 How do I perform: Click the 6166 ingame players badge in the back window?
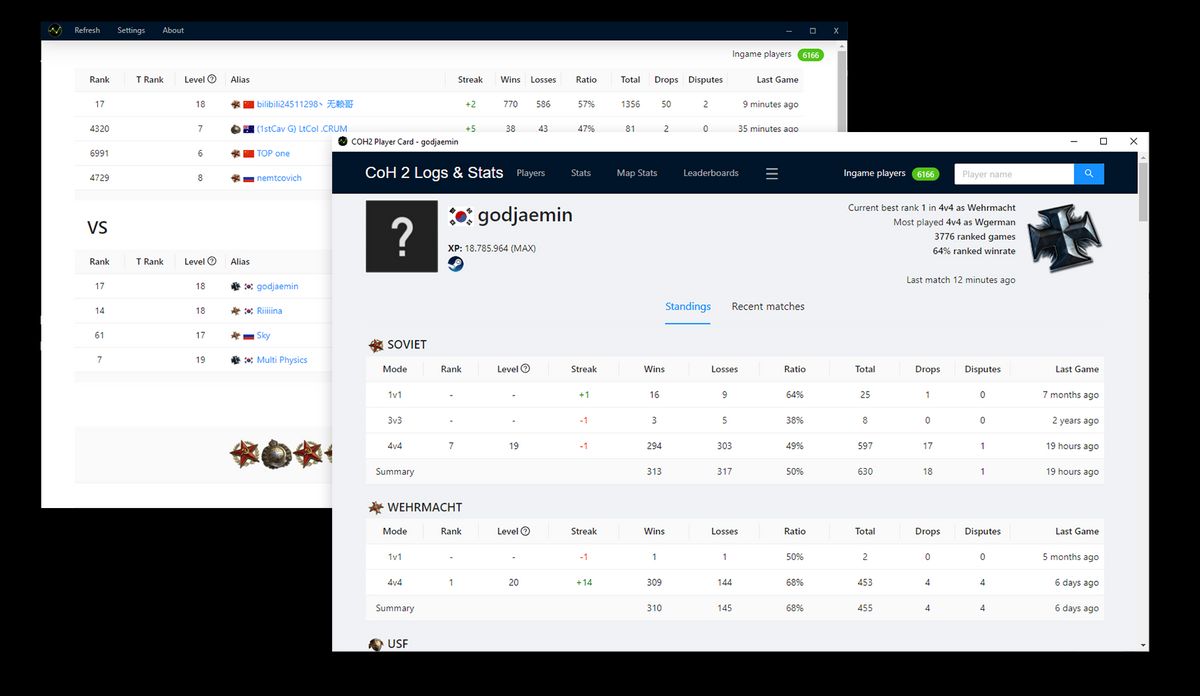(x=810, y=55)
